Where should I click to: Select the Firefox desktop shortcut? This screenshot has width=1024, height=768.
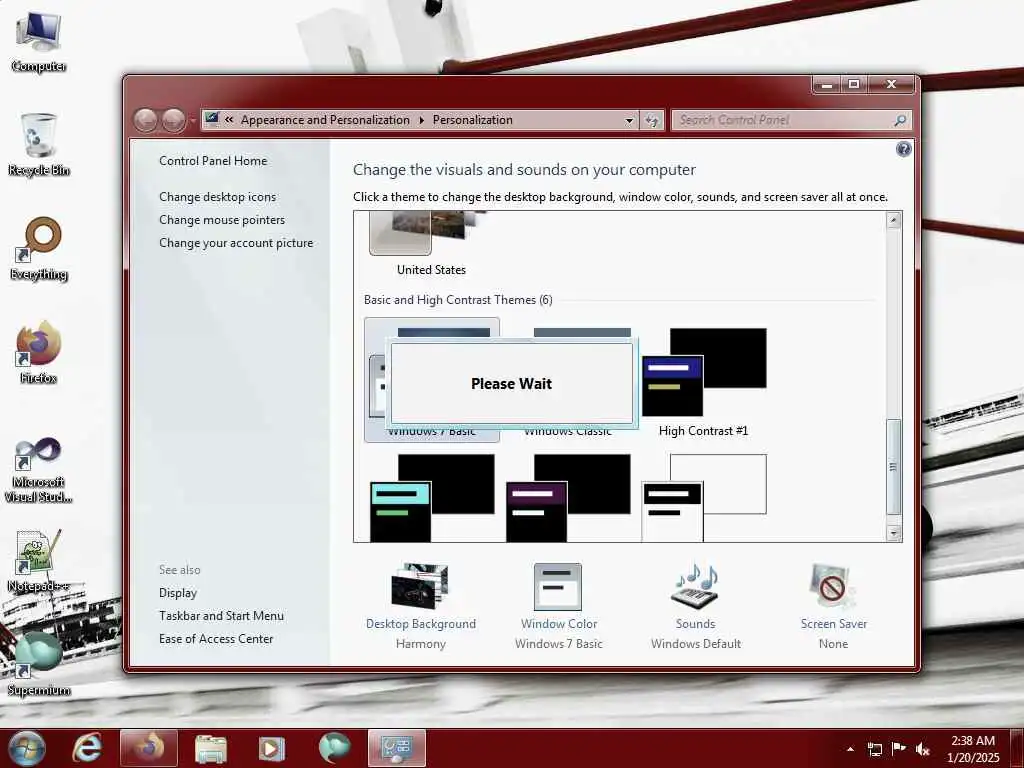pyautogui.click(x=38, y=352)
